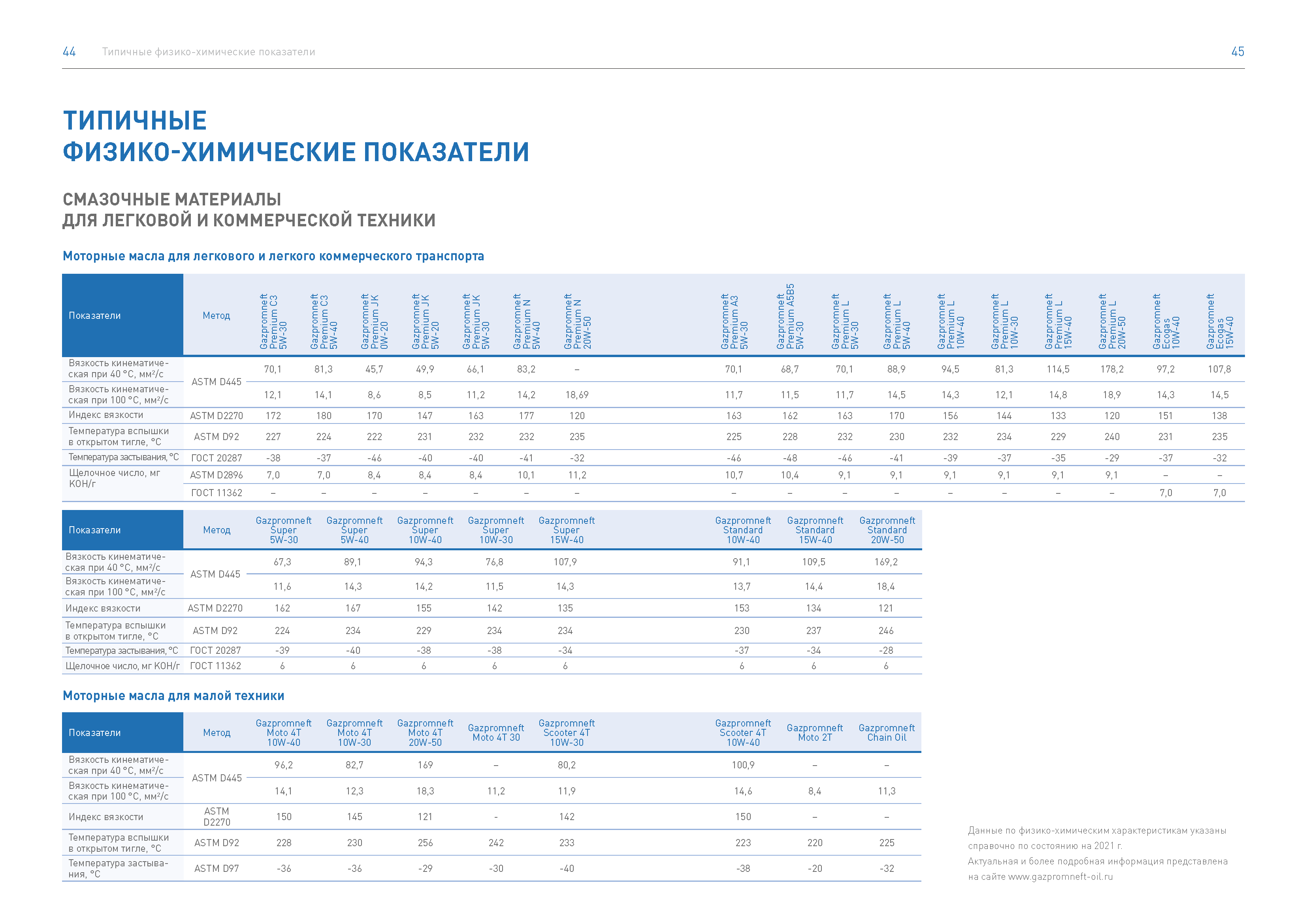Select the value 18,69 for Premium N 20W-50
This screenshot has height=924, width=1307.
(577, 395)
